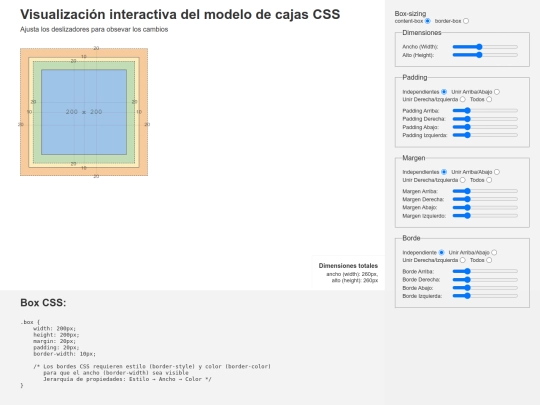The height and width of the screenshot is (405, 540).
Task: Click the 'Margen' fieldset legend
Action: click(x=414, y=158)
